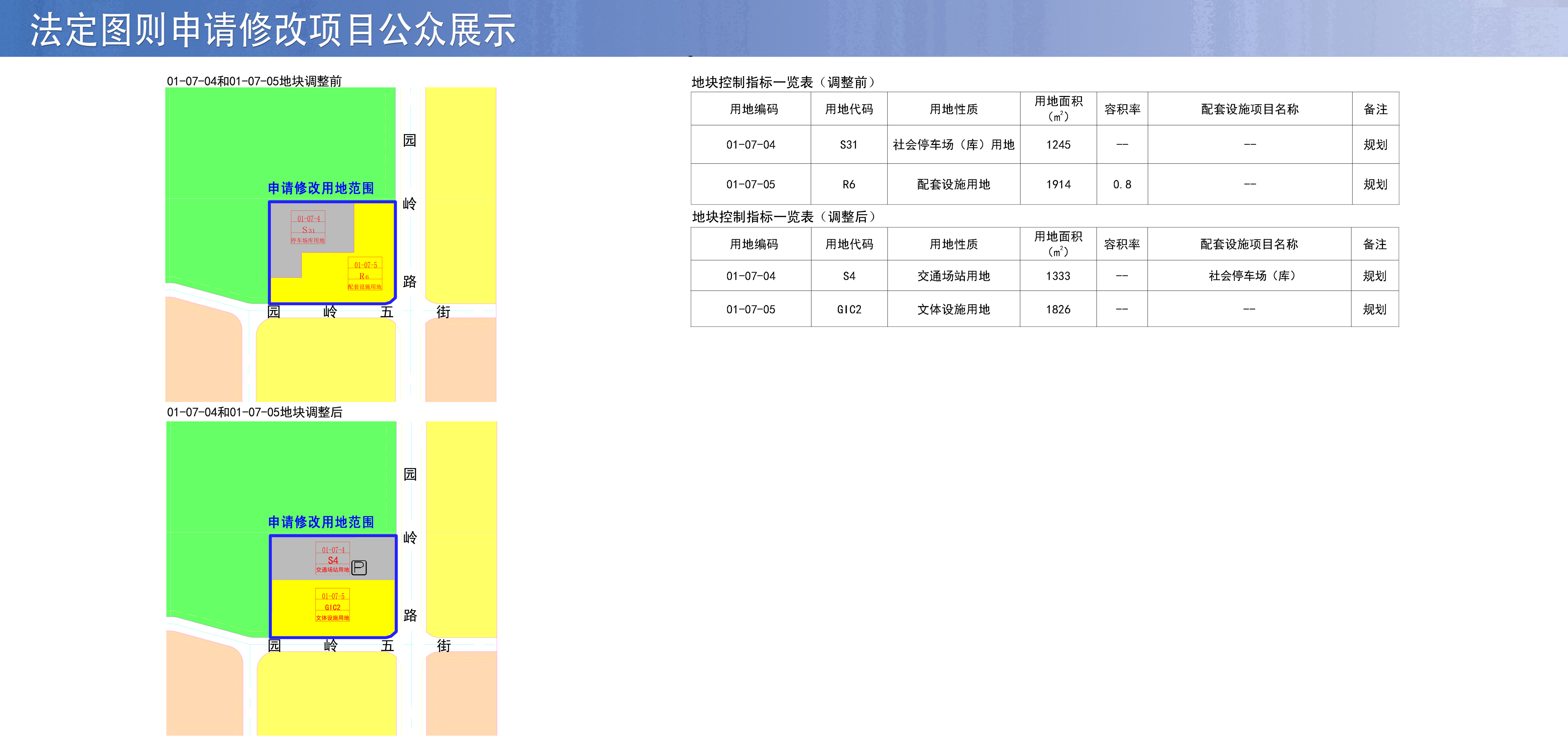Click area value 1333 in adjusted table
Viewport: 1568px width, 746px height.
point(1058,276)
